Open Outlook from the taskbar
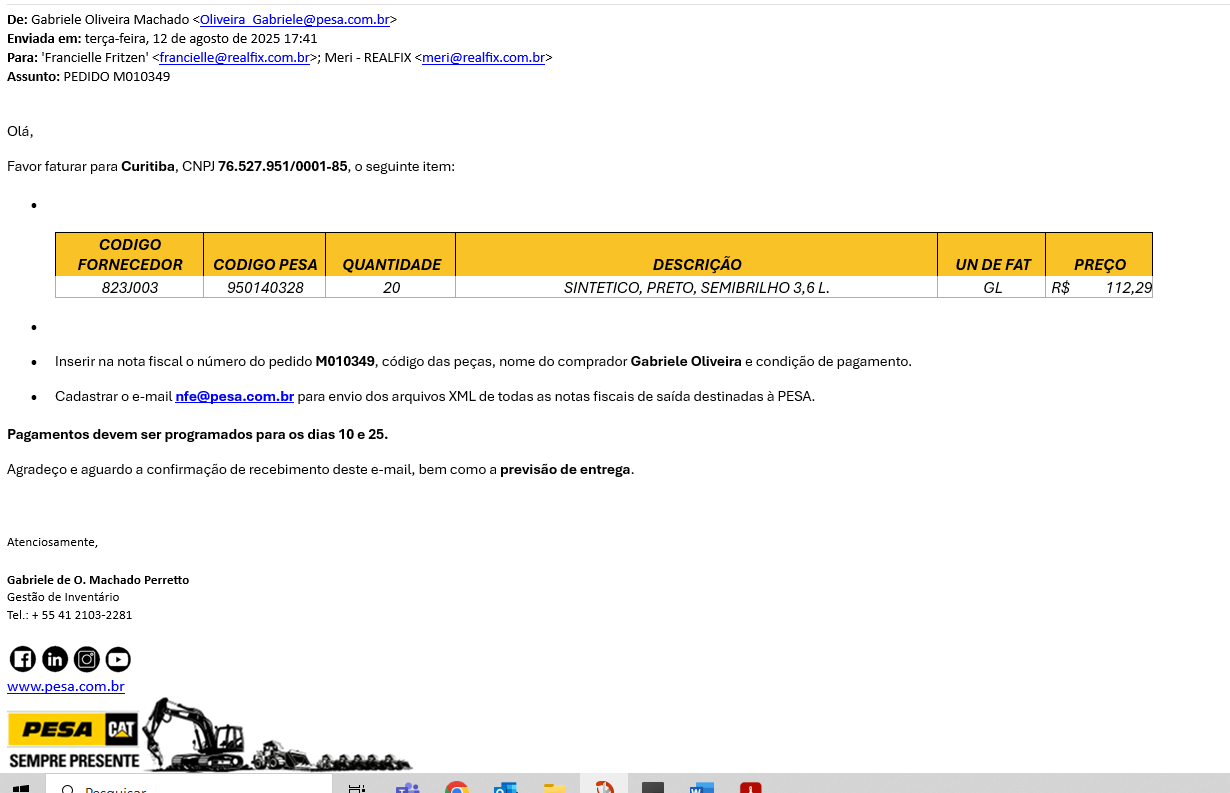Viewport: 1230px width, 793px height. pos(505,788)
